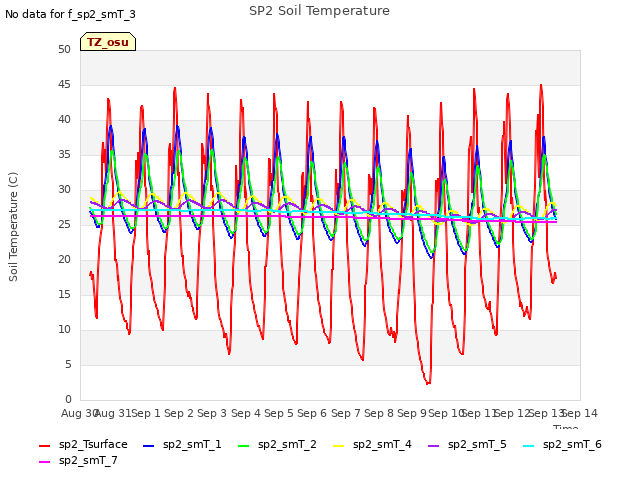Screen dimensions: 640x480
Task: Click the blue sp2_smT_1 legend swatch
Action: (149, 446)
